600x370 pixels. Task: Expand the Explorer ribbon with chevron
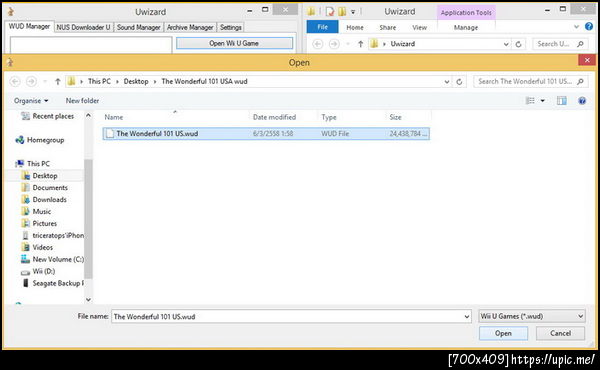point(577,27)
